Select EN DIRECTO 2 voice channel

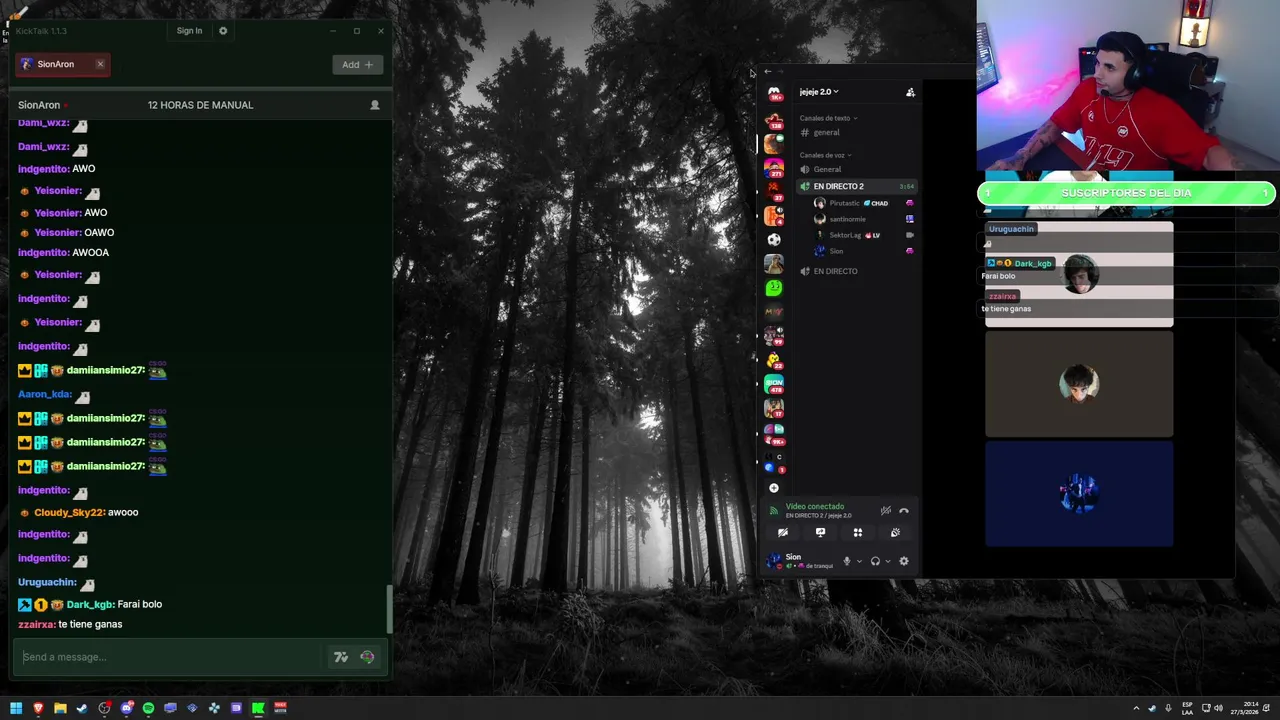[857, 187]
